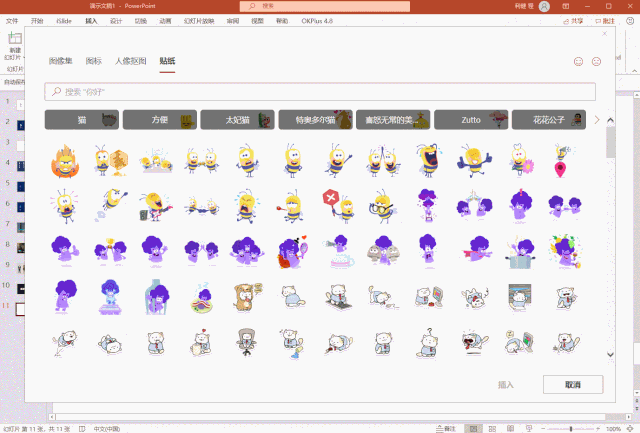Filter stickers by Zutto category
Viewport: 640px width, 433px height.
[x=471, y=120]
